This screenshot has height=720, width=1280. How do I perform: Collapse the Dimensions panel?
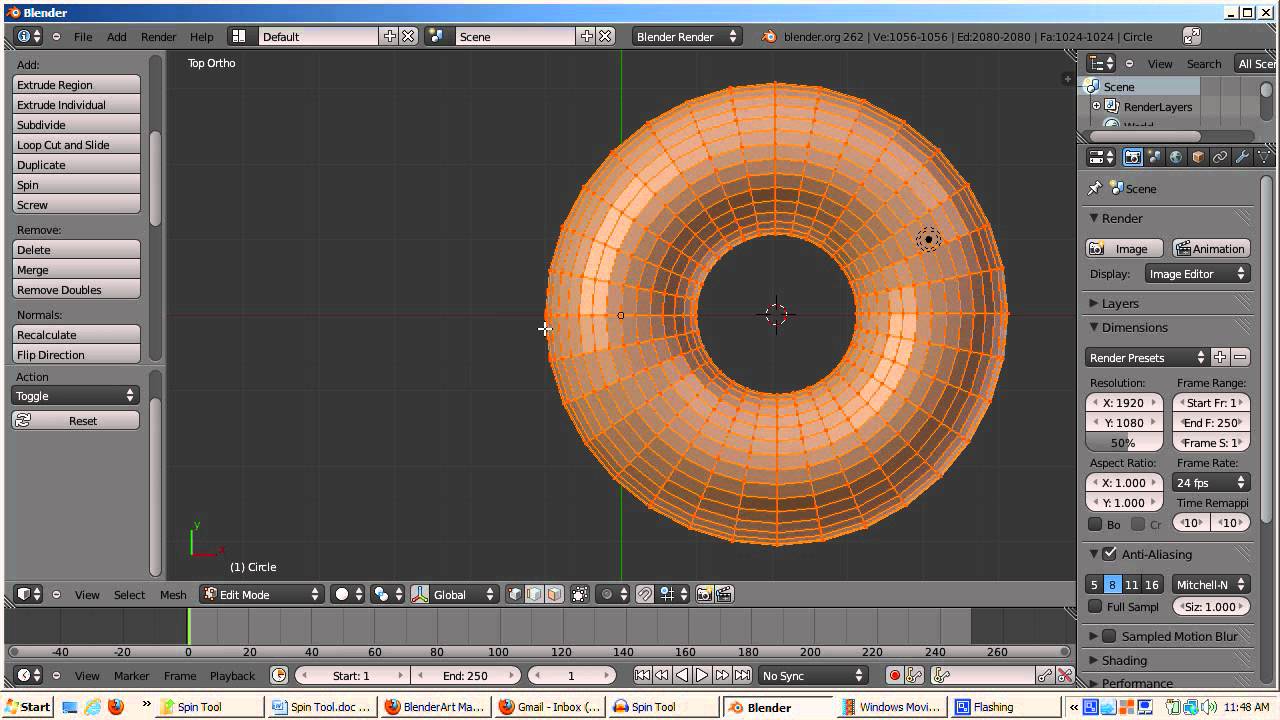coord(1095,327)
